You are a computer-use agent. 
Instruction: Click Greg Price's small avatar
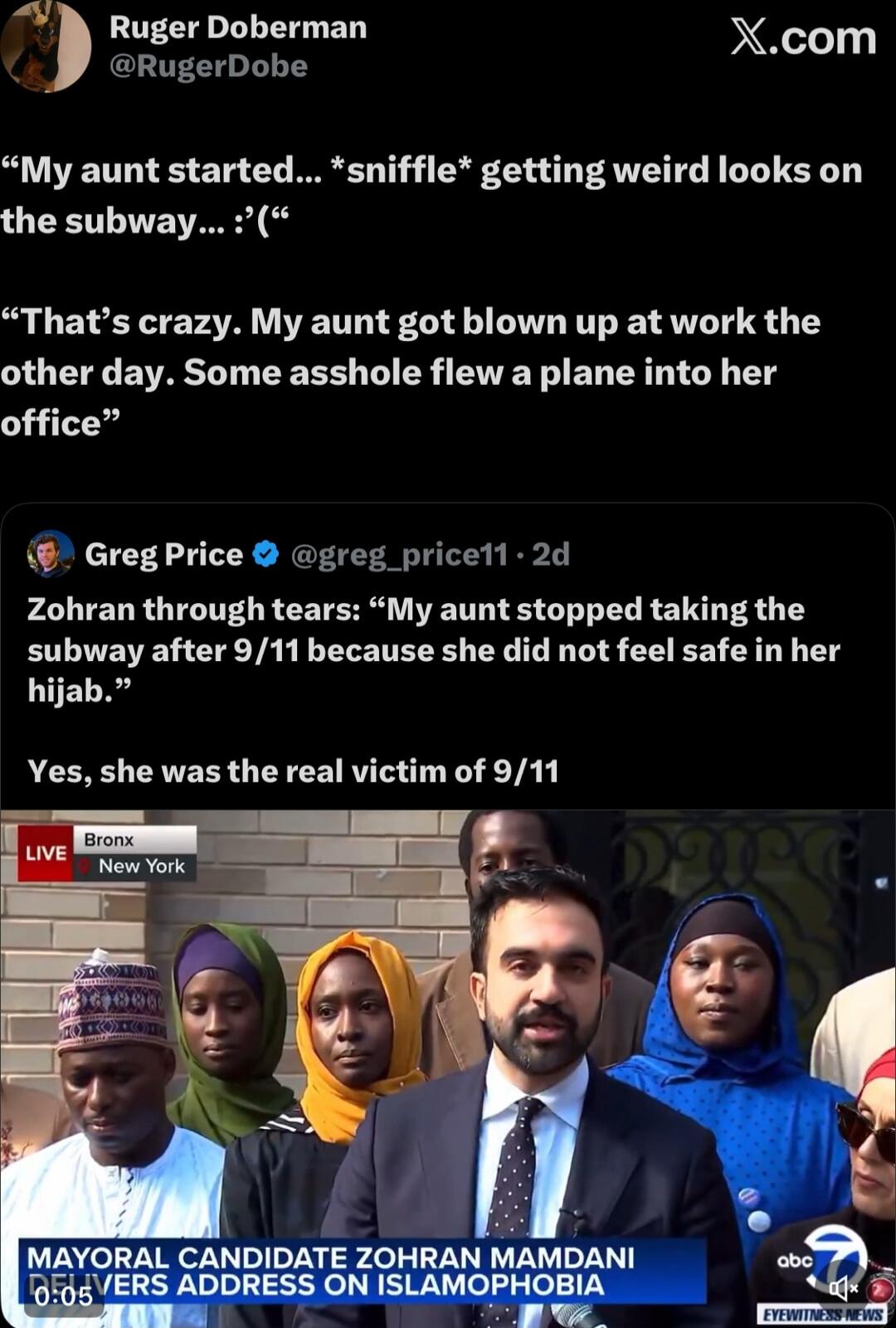pos(51,554)
